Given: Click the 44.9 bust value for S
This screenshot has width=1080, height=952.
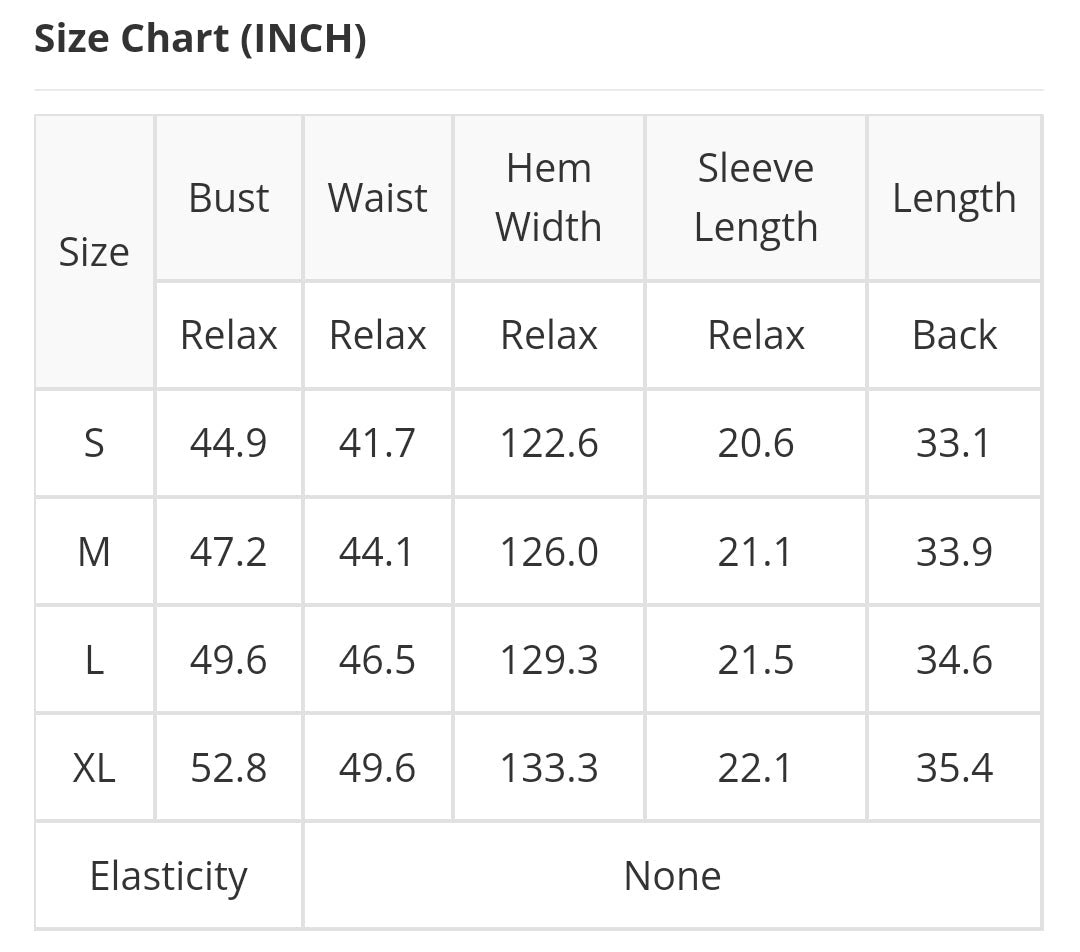Looking at the screenshot, I should (229, 443).
